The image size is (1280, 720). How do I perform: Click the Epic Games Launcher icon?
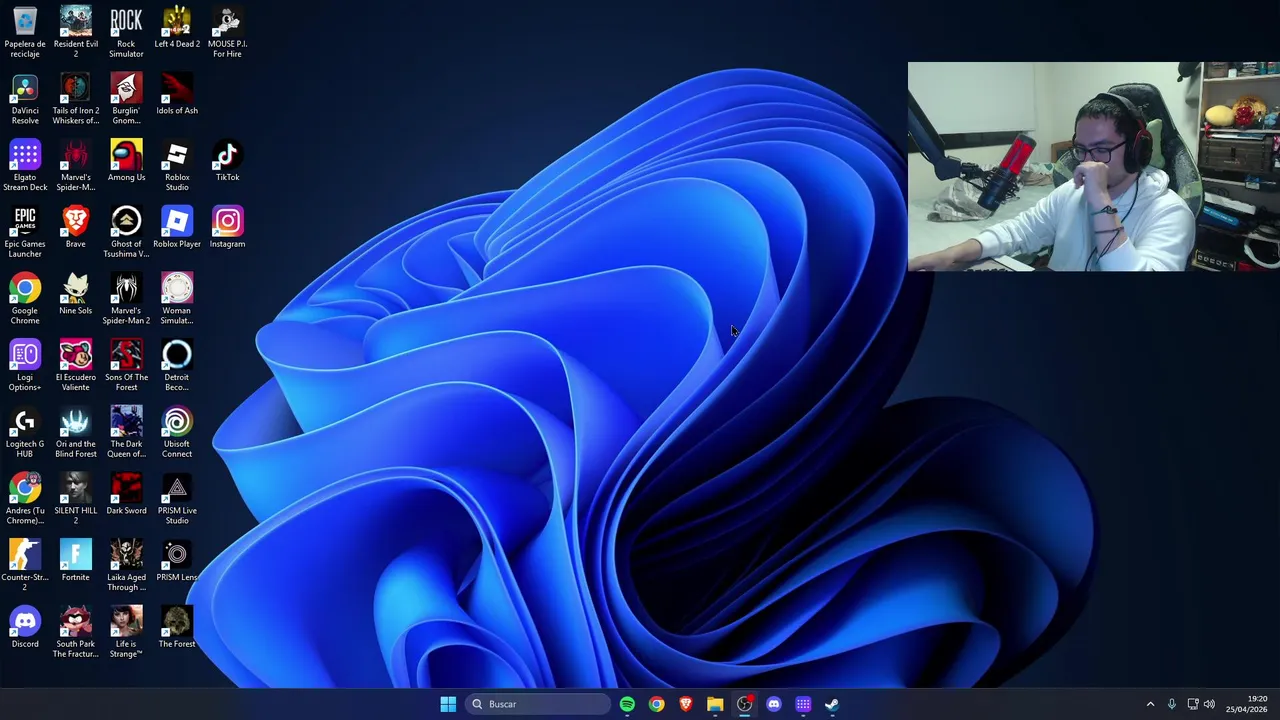(25, 232)
